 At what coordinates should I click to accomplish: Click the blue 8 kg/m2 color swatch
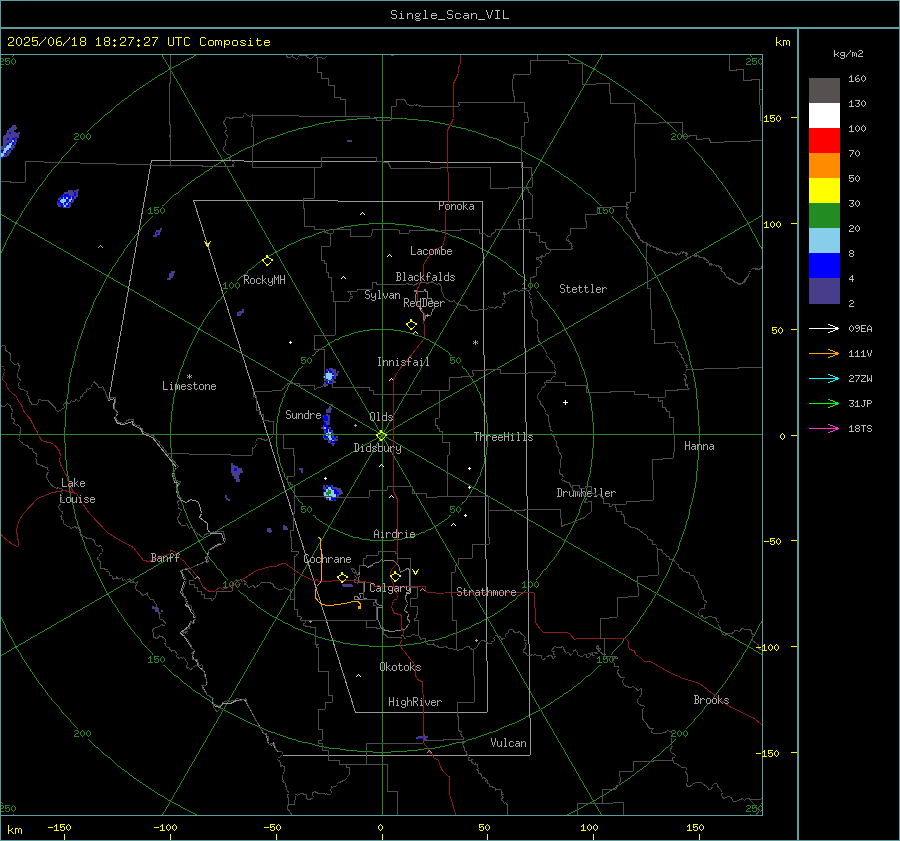point(824,266)
